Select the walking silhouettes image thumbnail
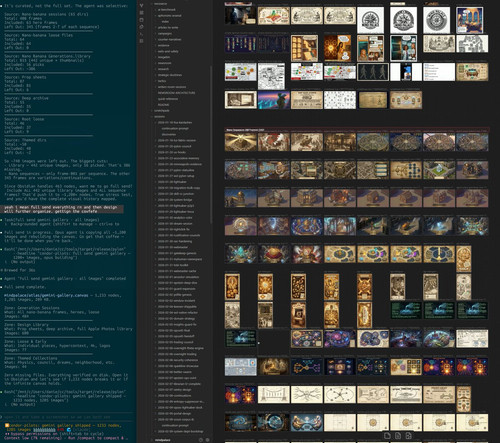 pos(373,72)
